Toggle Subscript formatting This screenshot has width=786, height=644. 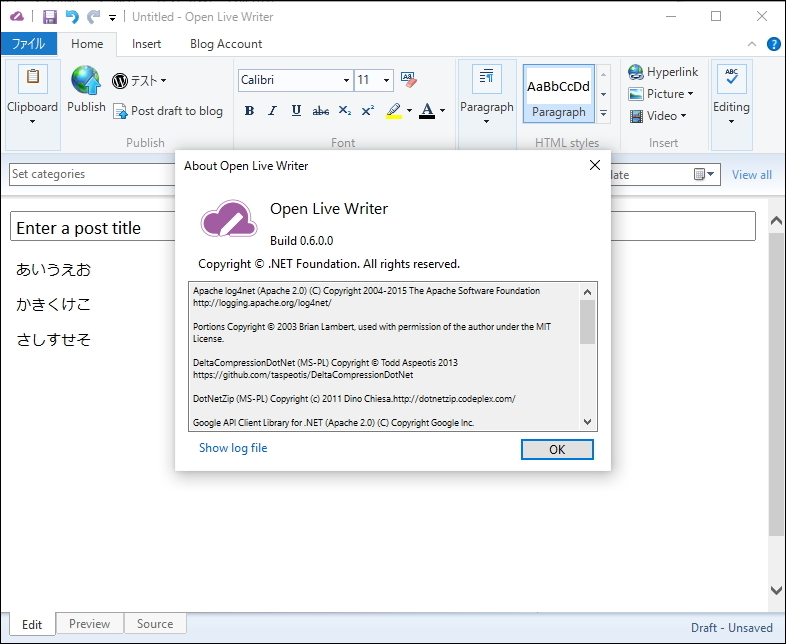344,111
